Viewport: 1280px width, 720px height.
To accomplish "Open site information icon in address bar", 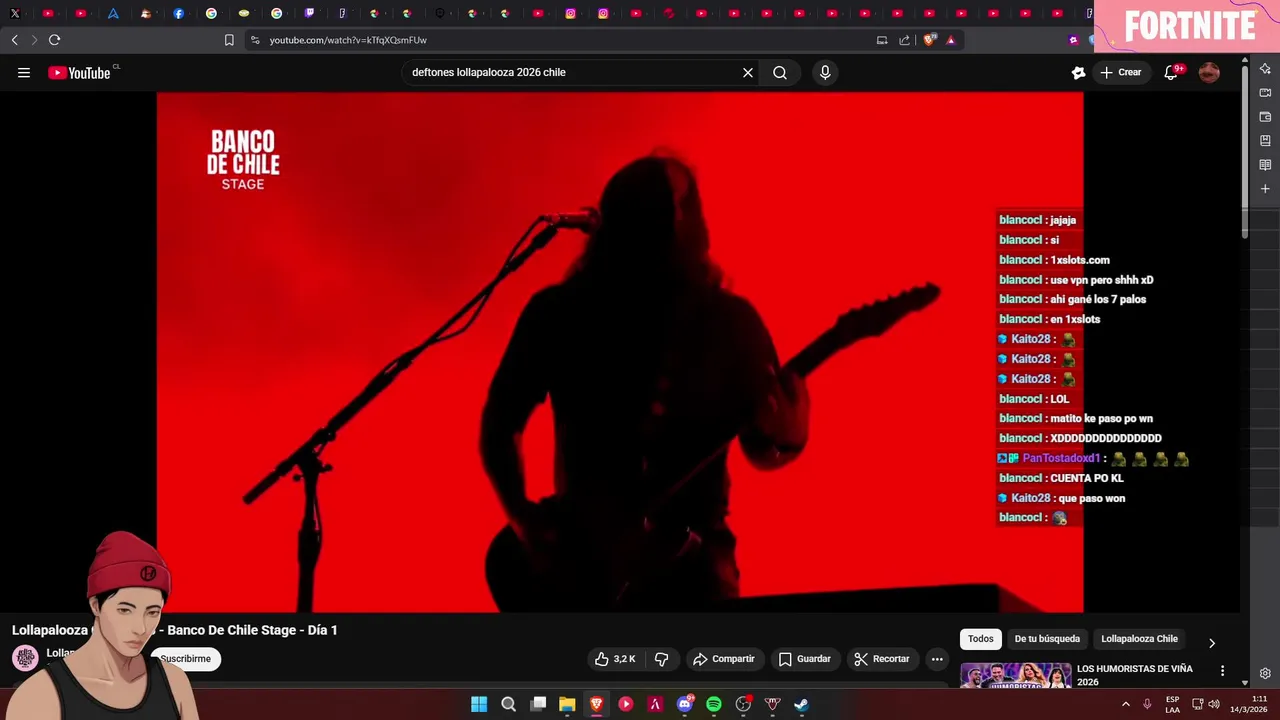I will pos(255,40).
